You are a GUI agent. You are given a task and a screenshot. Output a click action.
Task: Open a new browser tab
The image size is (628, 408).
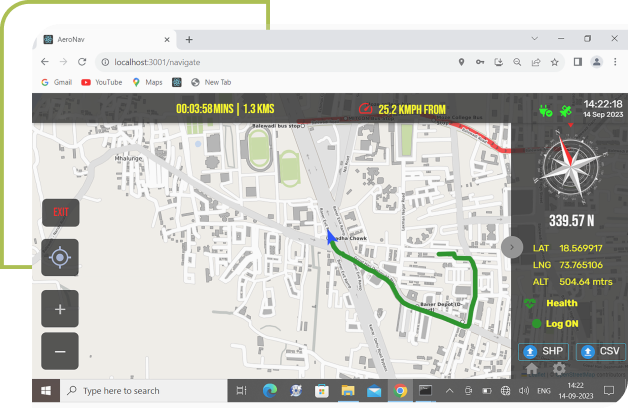189,39
